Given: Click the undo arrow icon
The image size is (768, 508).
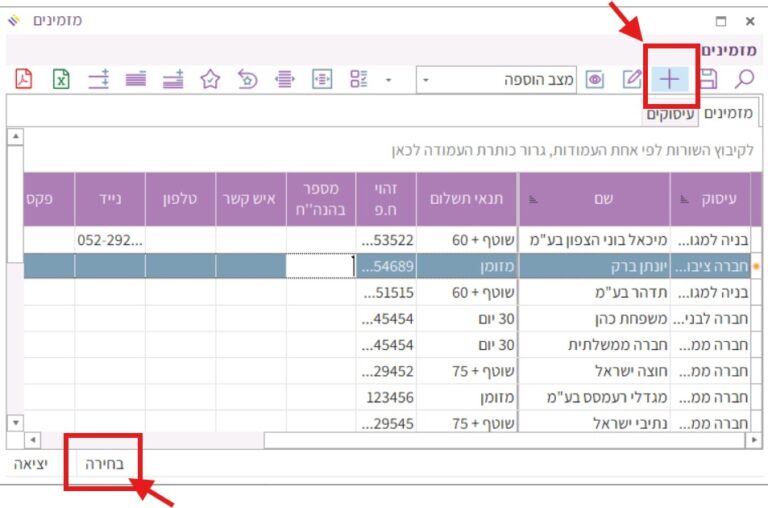Looking at the screenshot, I should 247,79.
